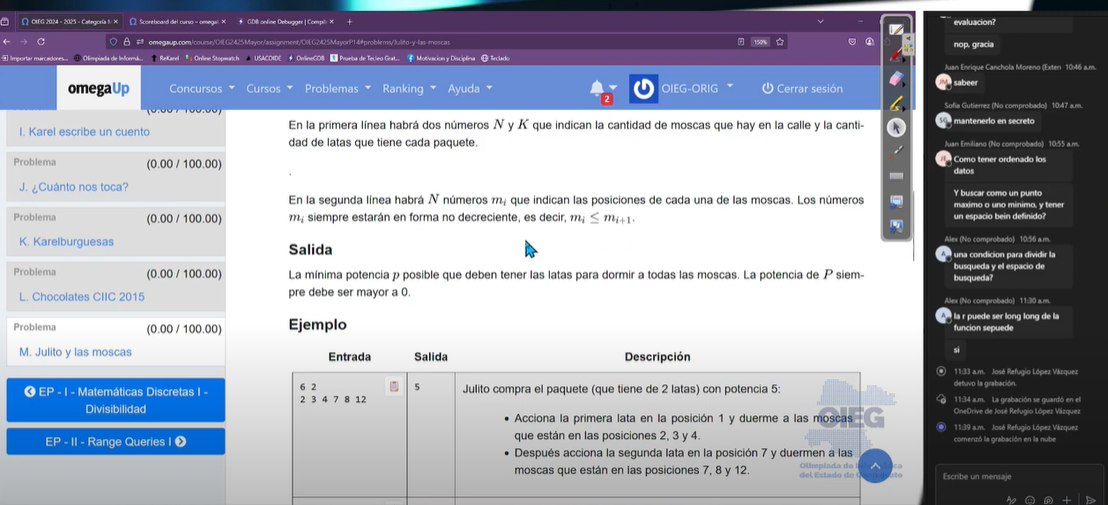The width and height of the screenshot is (1108, 505).
Task: Bookmark page with the star icon
Action: pyautogui.click(x=780, y=42)
